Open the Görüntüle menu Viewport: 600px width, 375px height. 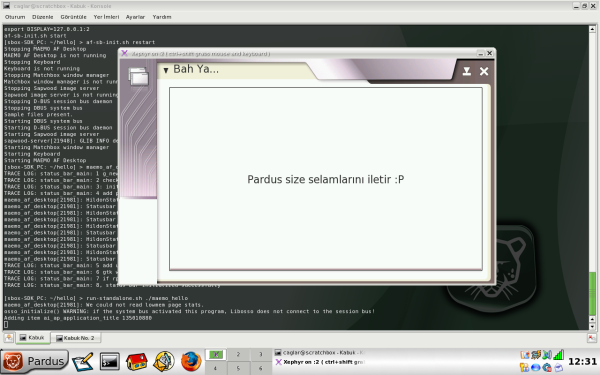[73, 17]
